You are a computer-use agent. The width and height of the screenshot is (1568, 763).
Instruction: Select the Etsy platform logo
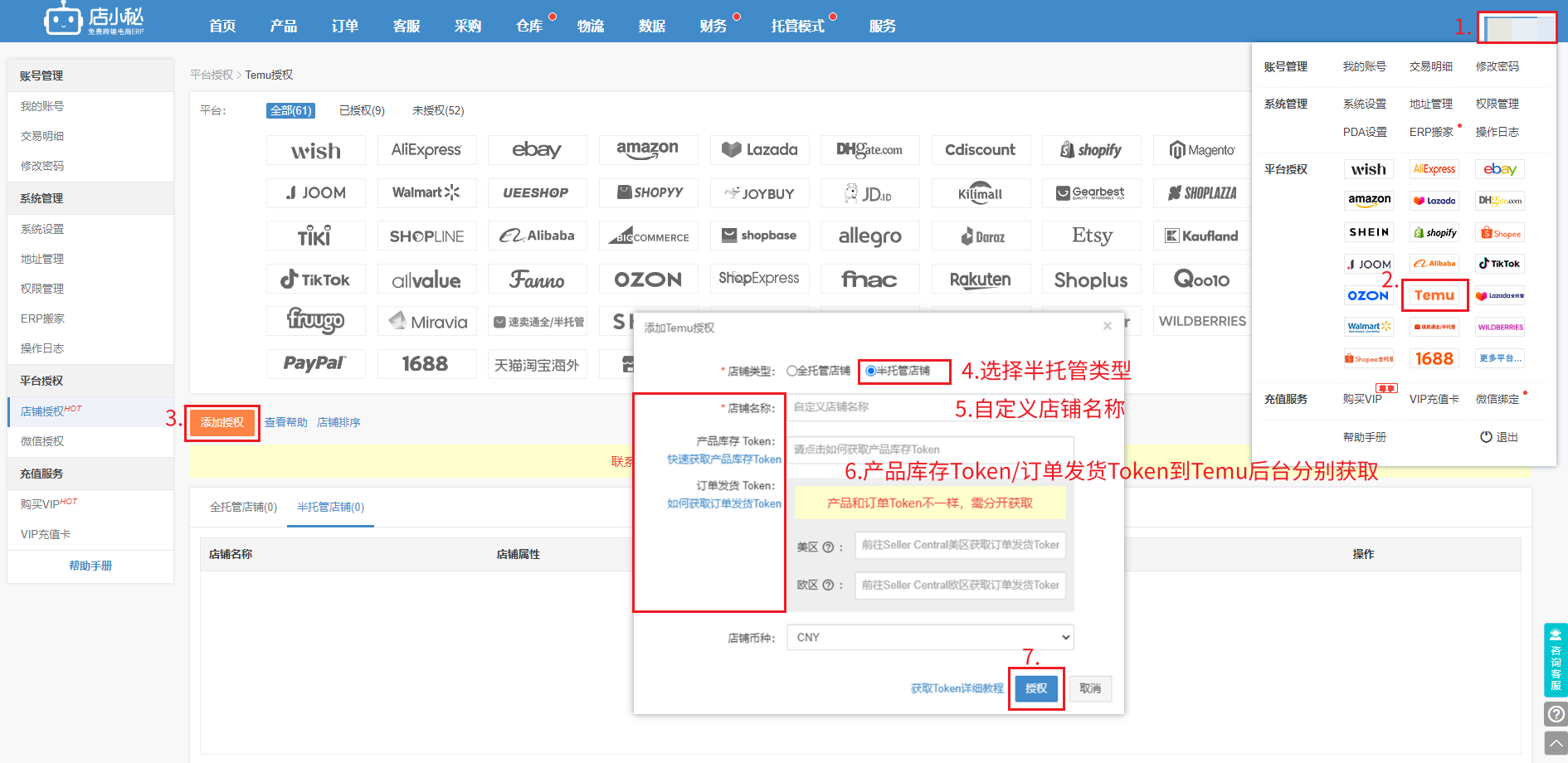pos(1091,236)
